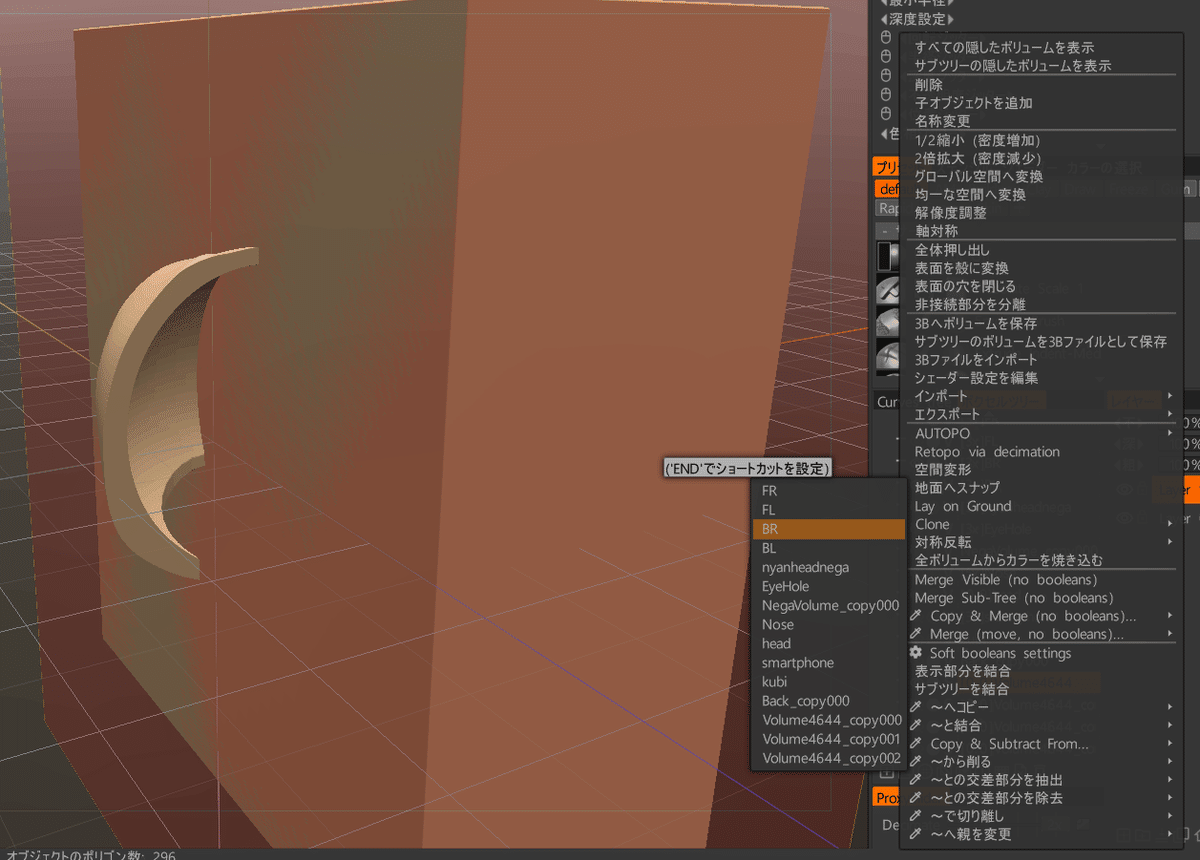Pick smartphone in the volume submenu
Viewport: 1200px width, 860px height.
coord(797,662)
